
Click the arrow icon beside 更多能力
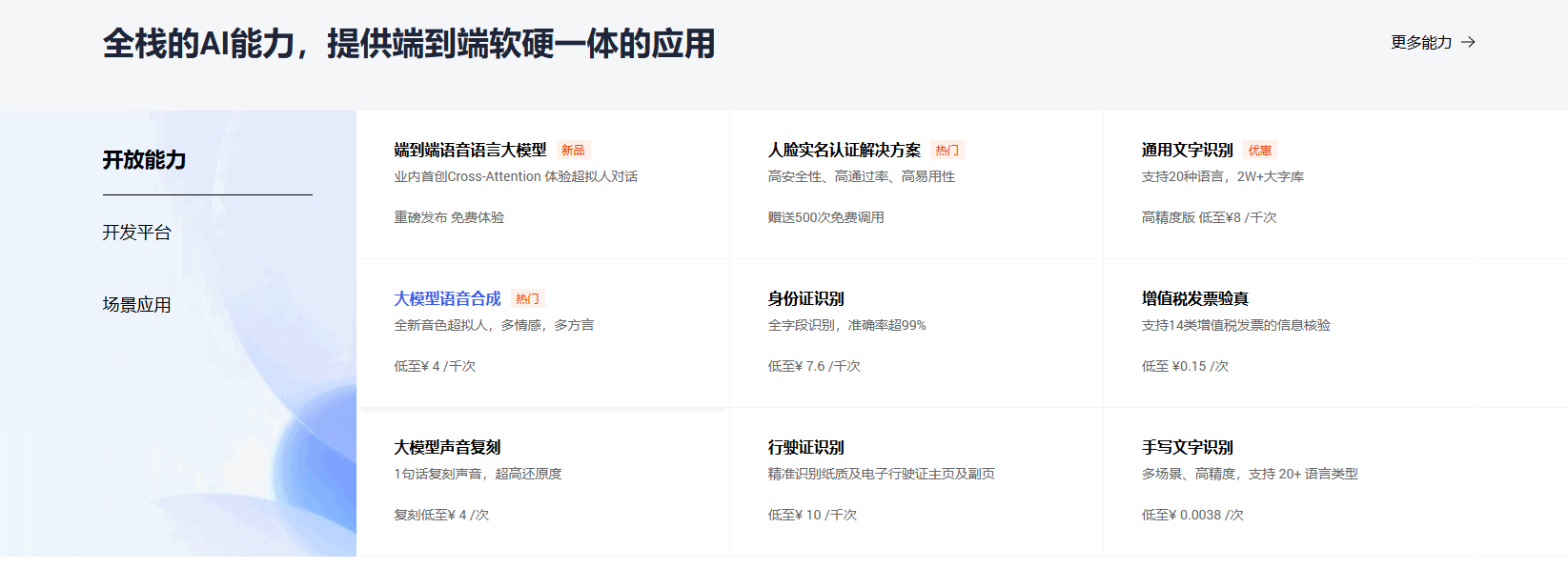(1468, 42)
